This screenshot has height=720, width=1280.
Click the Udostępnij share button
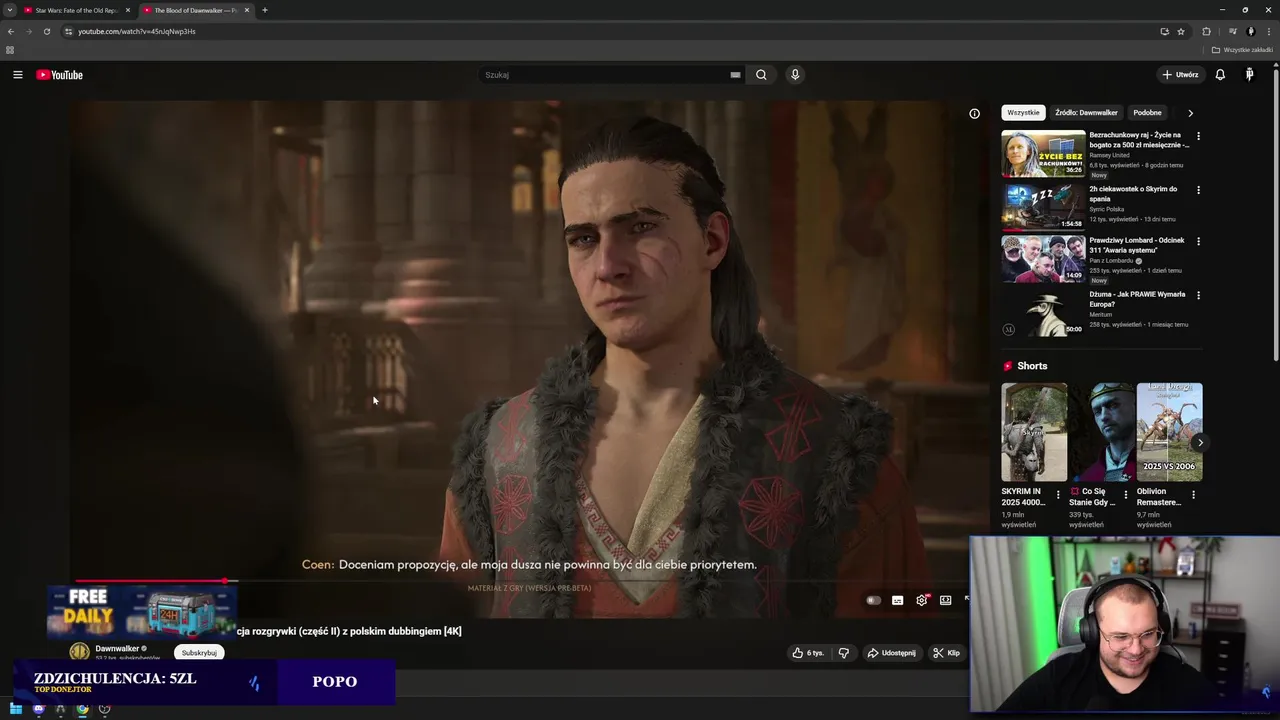tap(891, 653)
